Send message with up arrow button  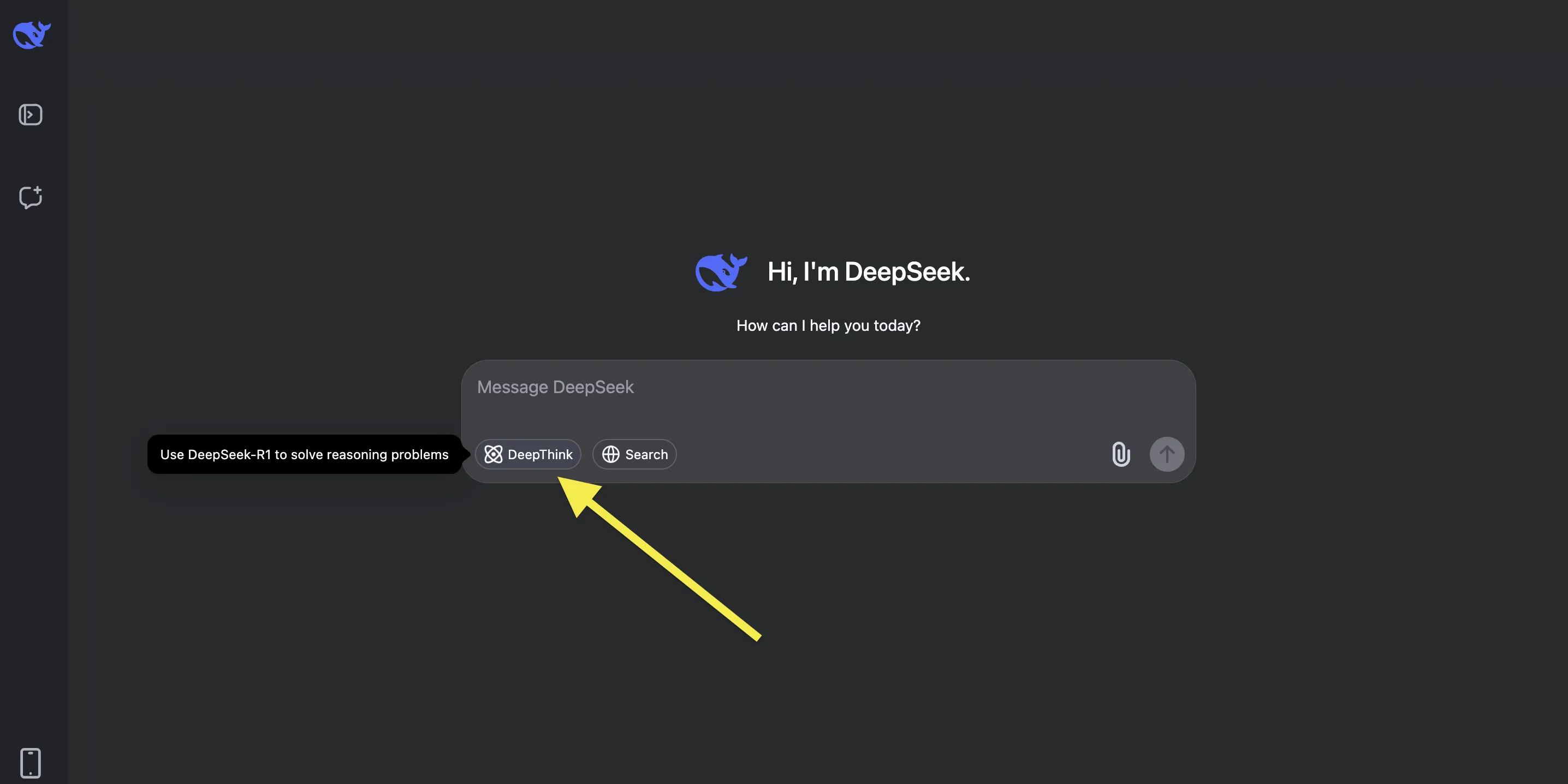click(1166, 454)
